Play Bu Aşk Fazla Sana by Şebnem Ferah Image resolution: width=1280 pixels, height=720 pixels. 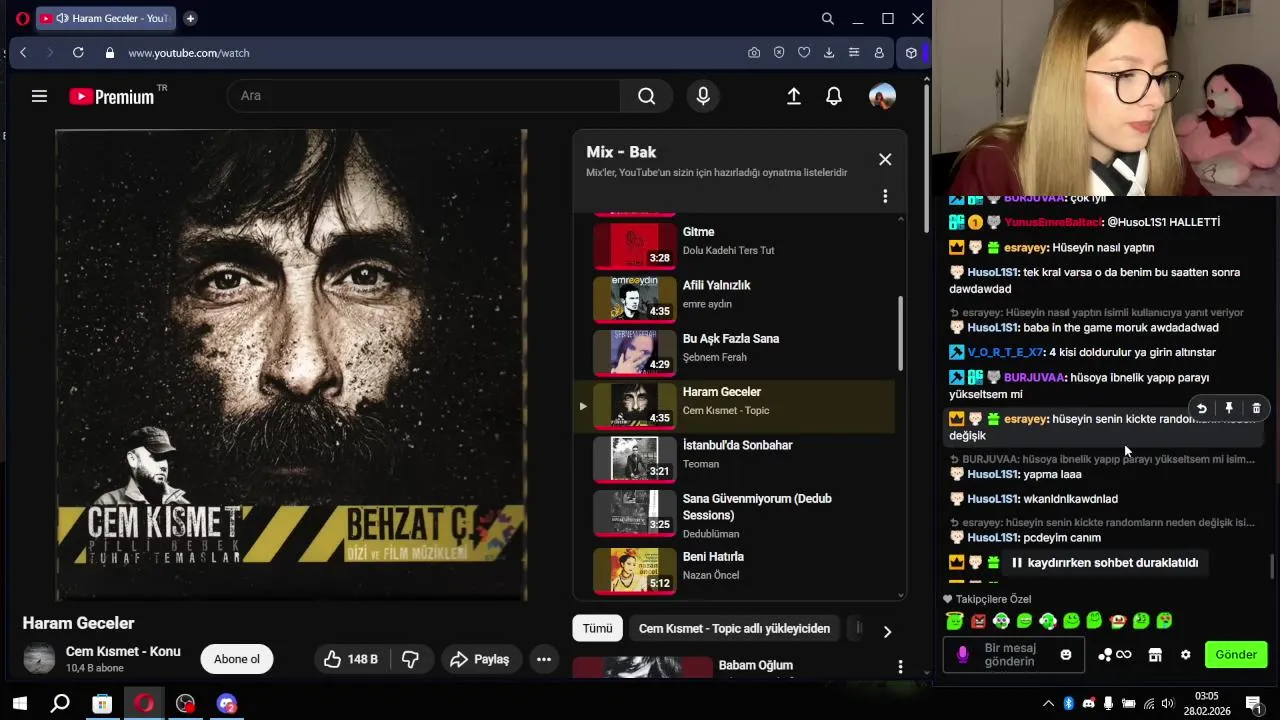coord(737,351)
